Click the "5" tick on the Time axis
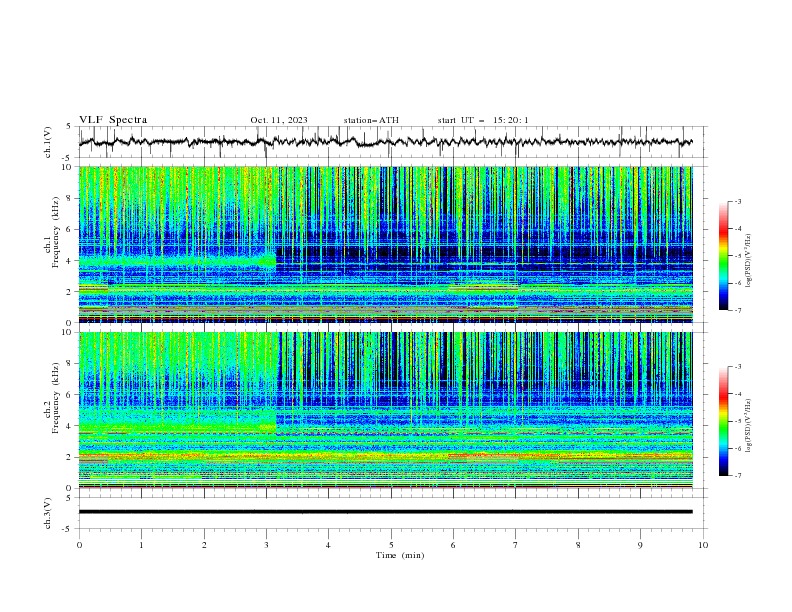This screenshot has width=792, height=612. point(391,545)
